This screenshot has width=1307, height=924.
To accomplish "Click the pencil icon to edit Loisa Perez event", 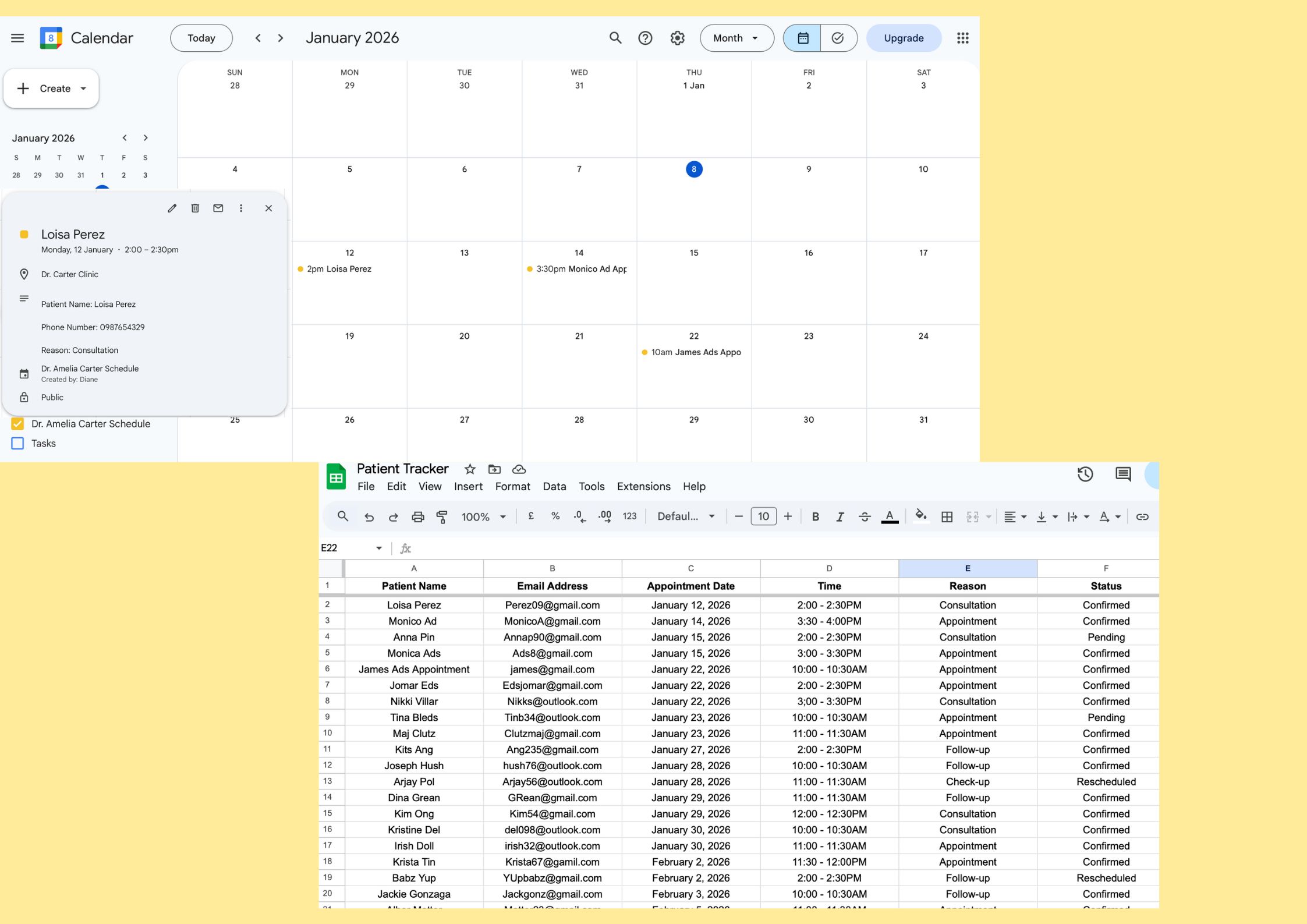I will (172, 208).
